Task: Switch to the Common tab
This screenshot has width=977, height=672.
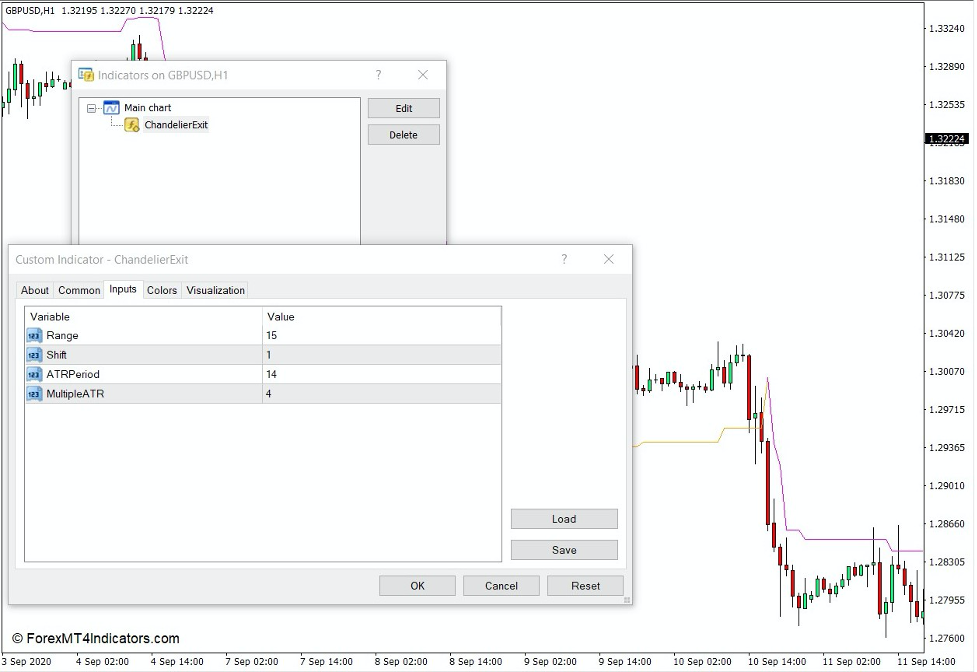Action: point(78,290)
